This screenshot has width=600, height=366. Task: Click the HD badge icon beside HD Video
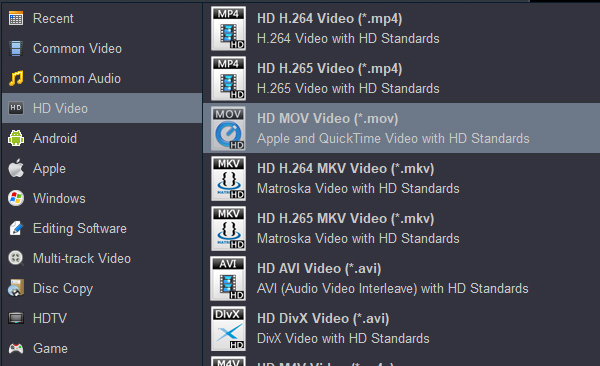[16, 108]
